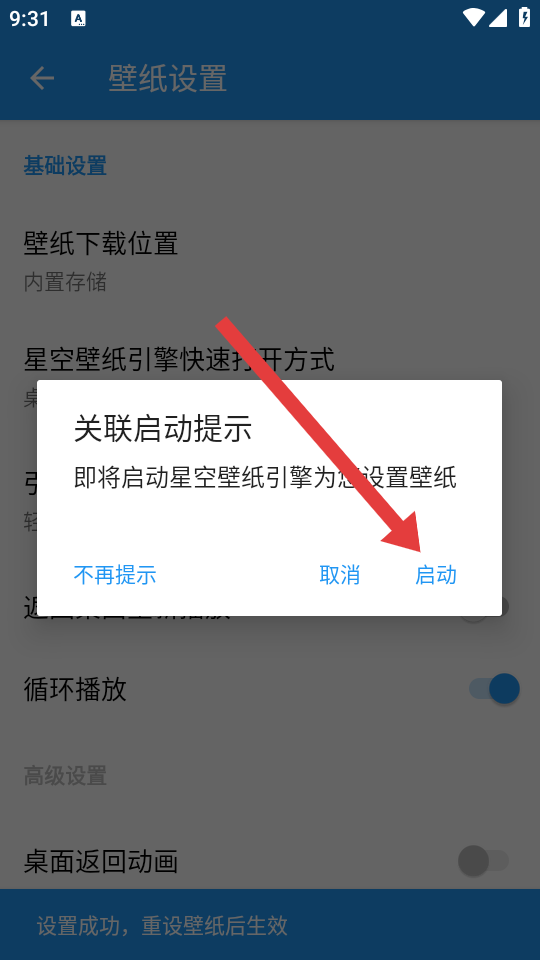This screenshot has height=960, width=540.
Task: Tap 取消 to cancel the dialog
Action: (340, 575)
